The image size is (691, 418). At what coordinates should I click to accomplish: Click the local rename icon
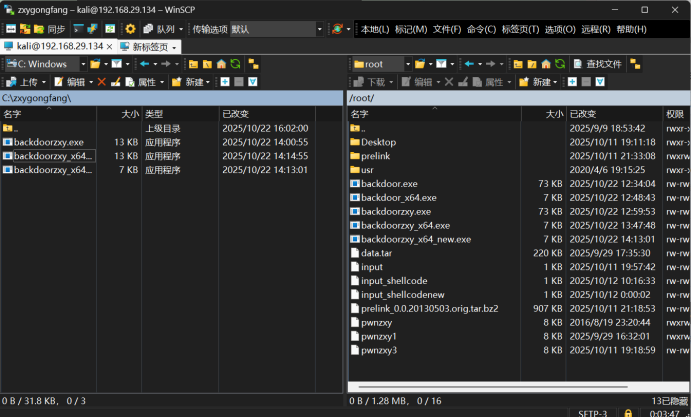[115, 82]
